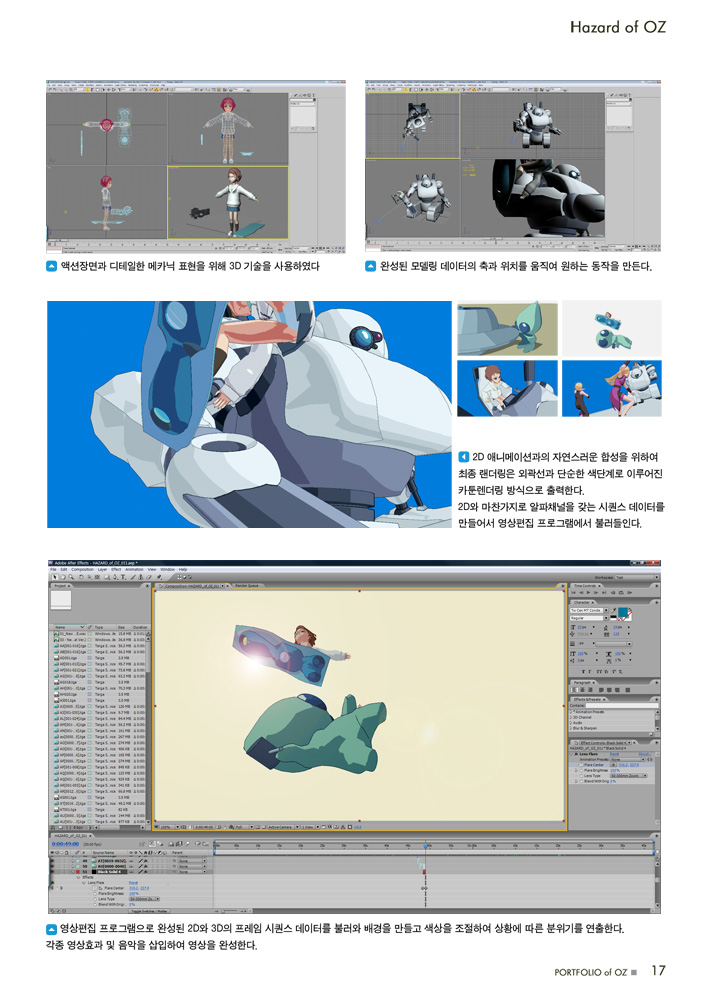Open the Workspace dropdown showing Text
704x1000 pixels.
(637, 577)
